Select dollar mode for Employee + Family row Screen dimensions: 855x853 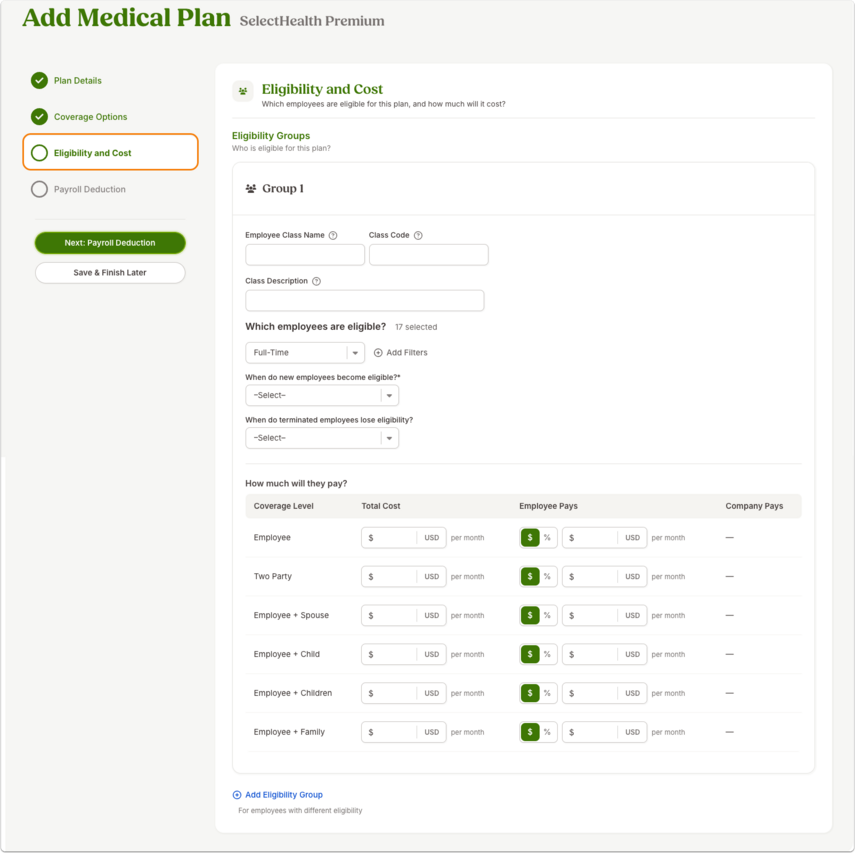coord(530,732)
